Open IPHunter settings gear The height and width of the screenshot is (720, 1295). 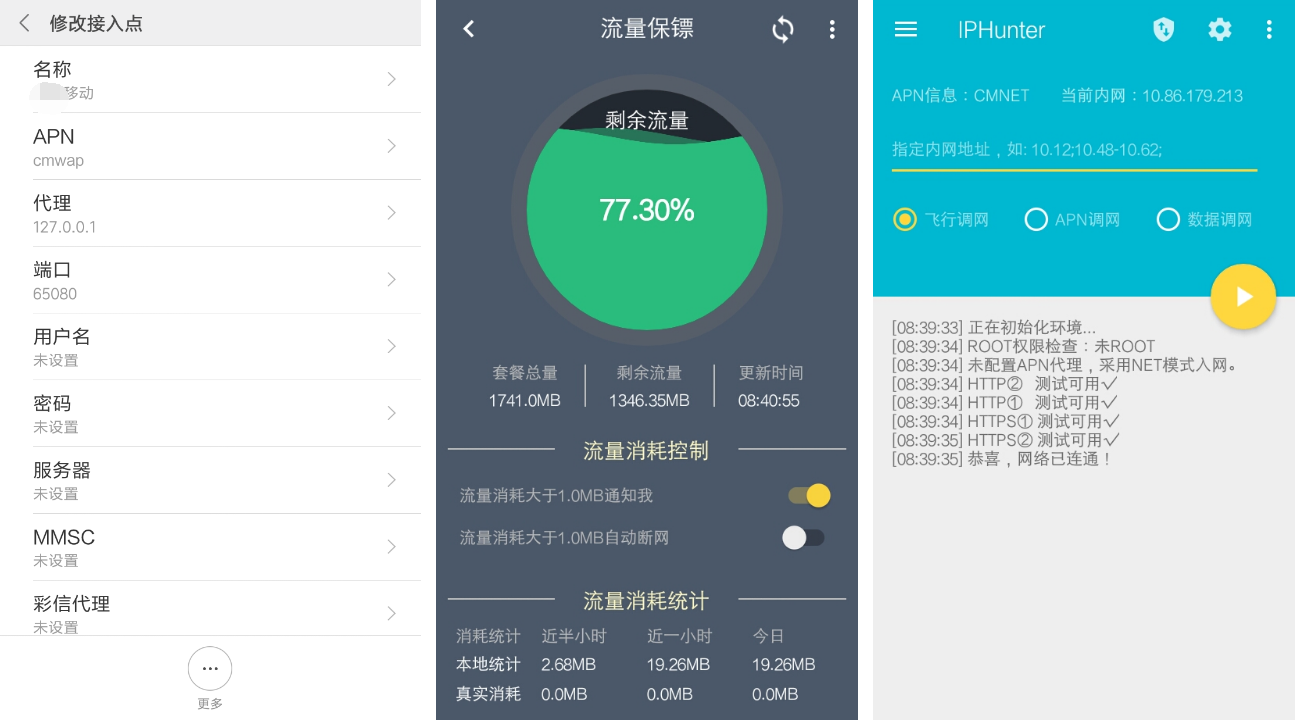click(x=1220, y=29)
